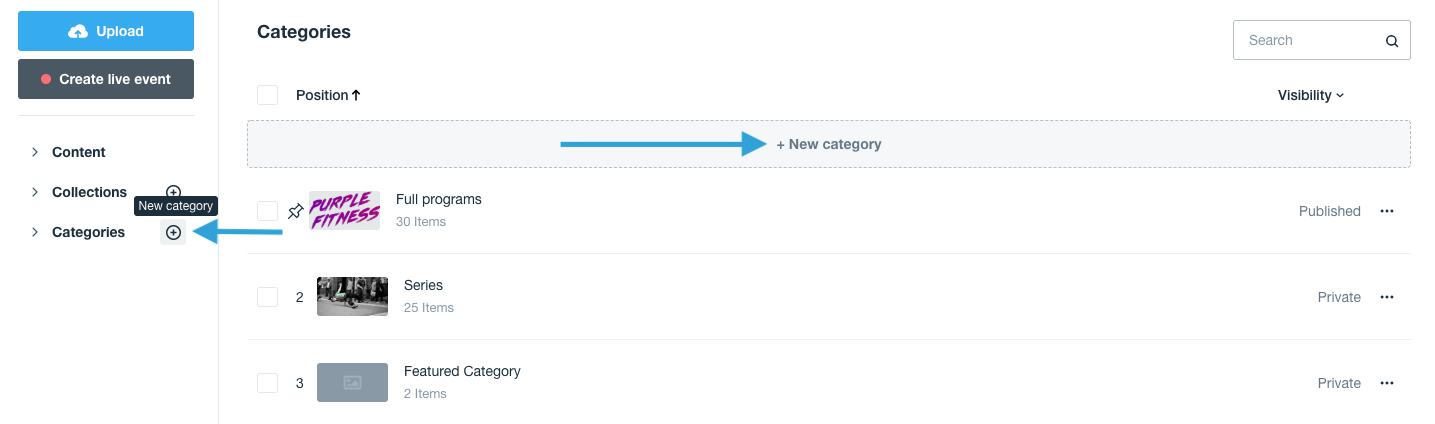
Task: Open the Purple Fitness thumbnail
Action: tap(344, 211)
